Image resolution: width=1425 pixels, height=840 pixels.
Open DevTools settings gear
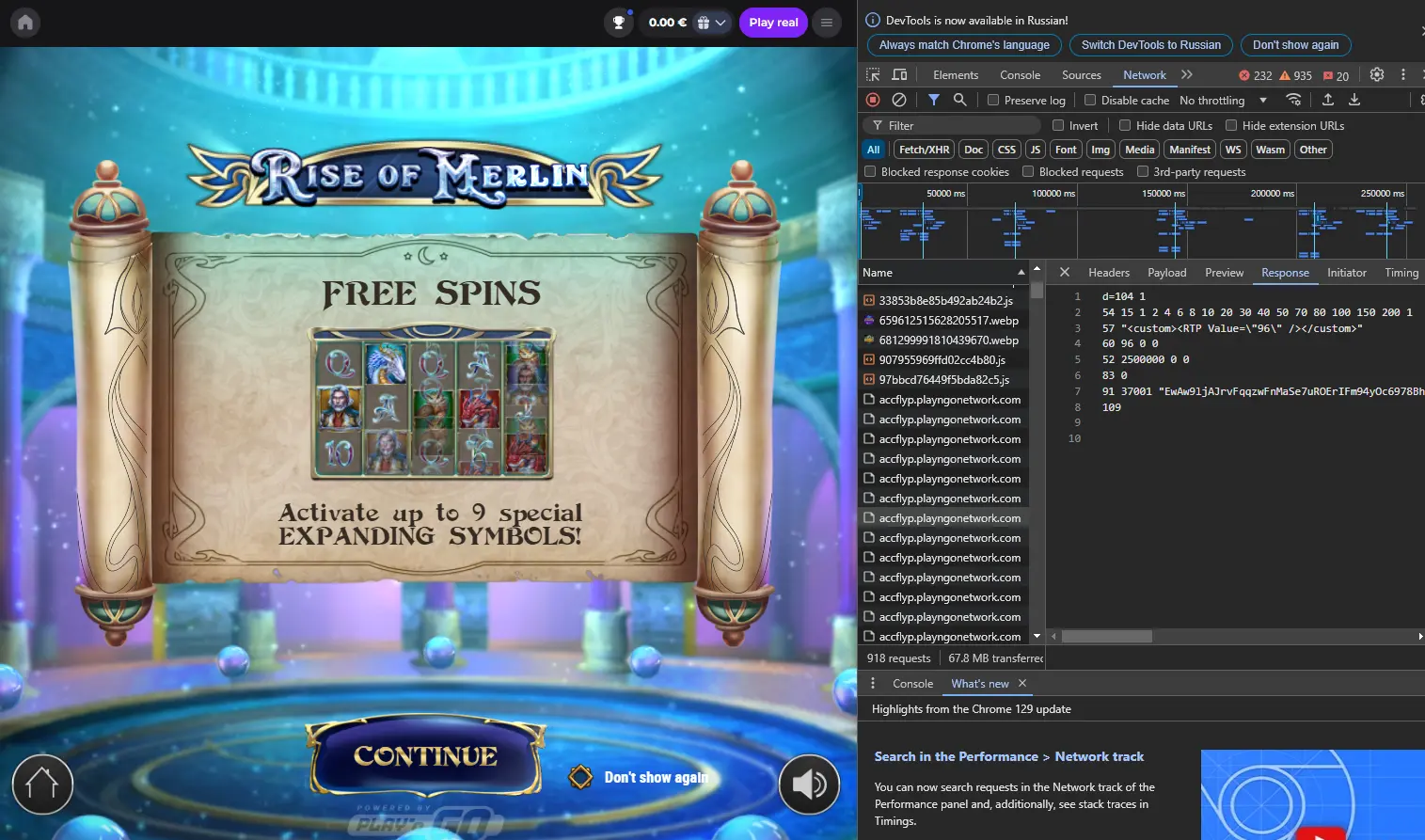tap(1377, 74)
